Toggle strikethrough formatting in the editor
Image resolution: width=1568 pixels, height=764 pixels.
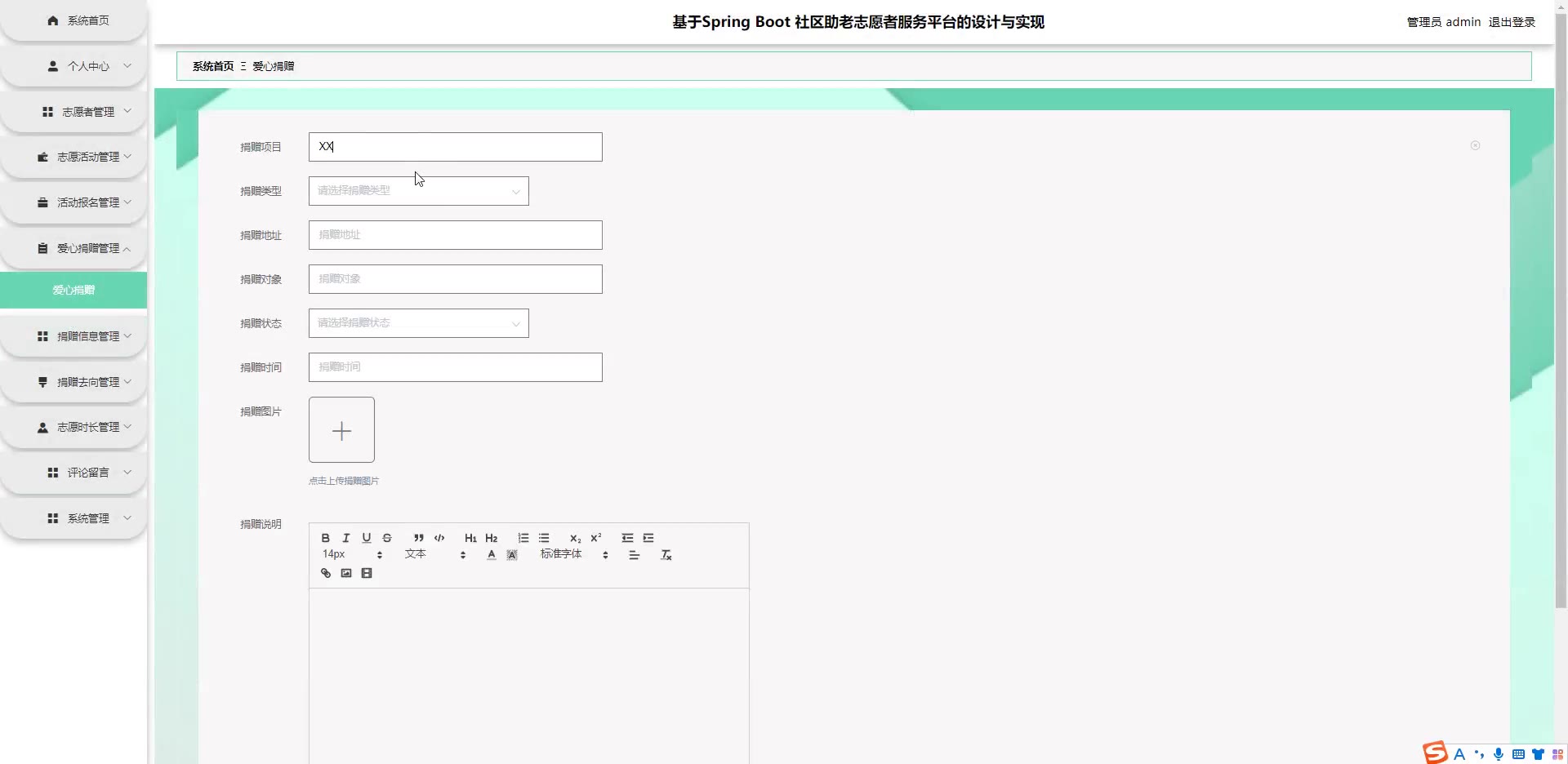387,538
